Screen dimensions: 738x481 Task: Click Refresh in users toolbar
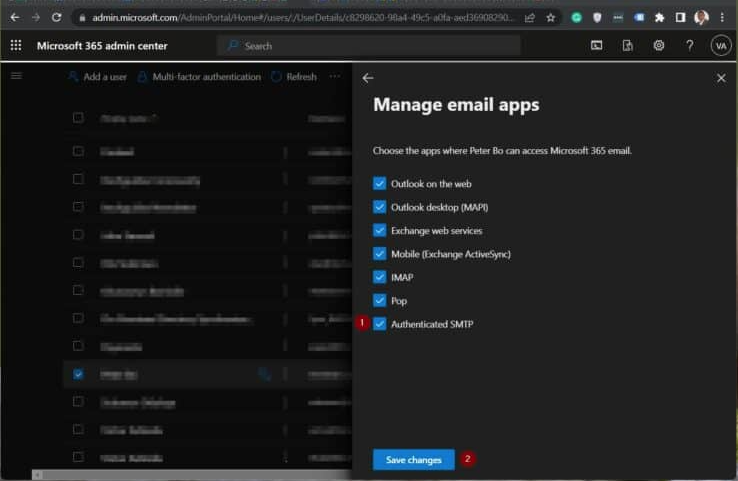(x=294, y=77)
